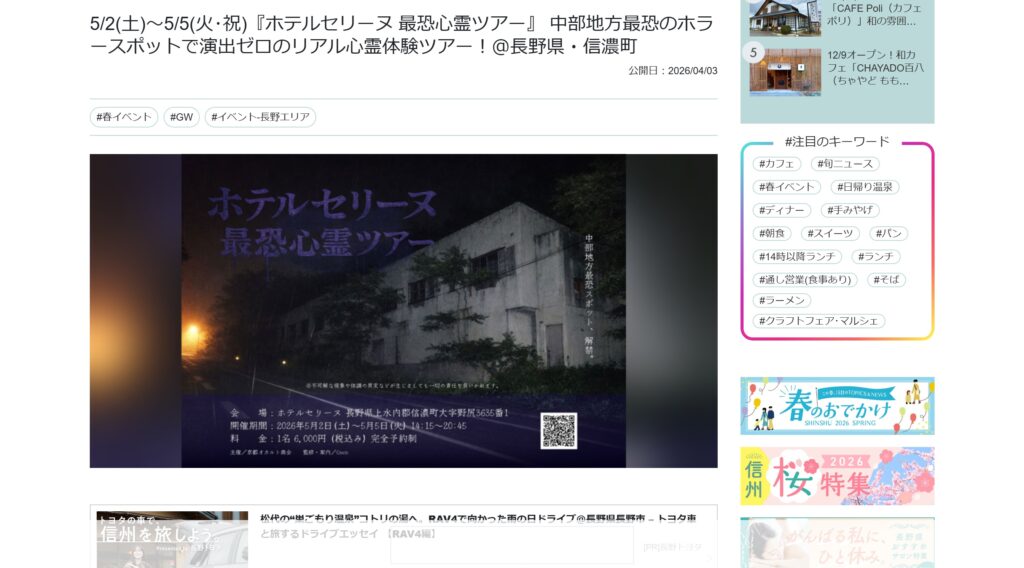Pick the #14時以降ランチ keyword tag
The width and height of the screenshot is (1024, 568).
(797, 256)
